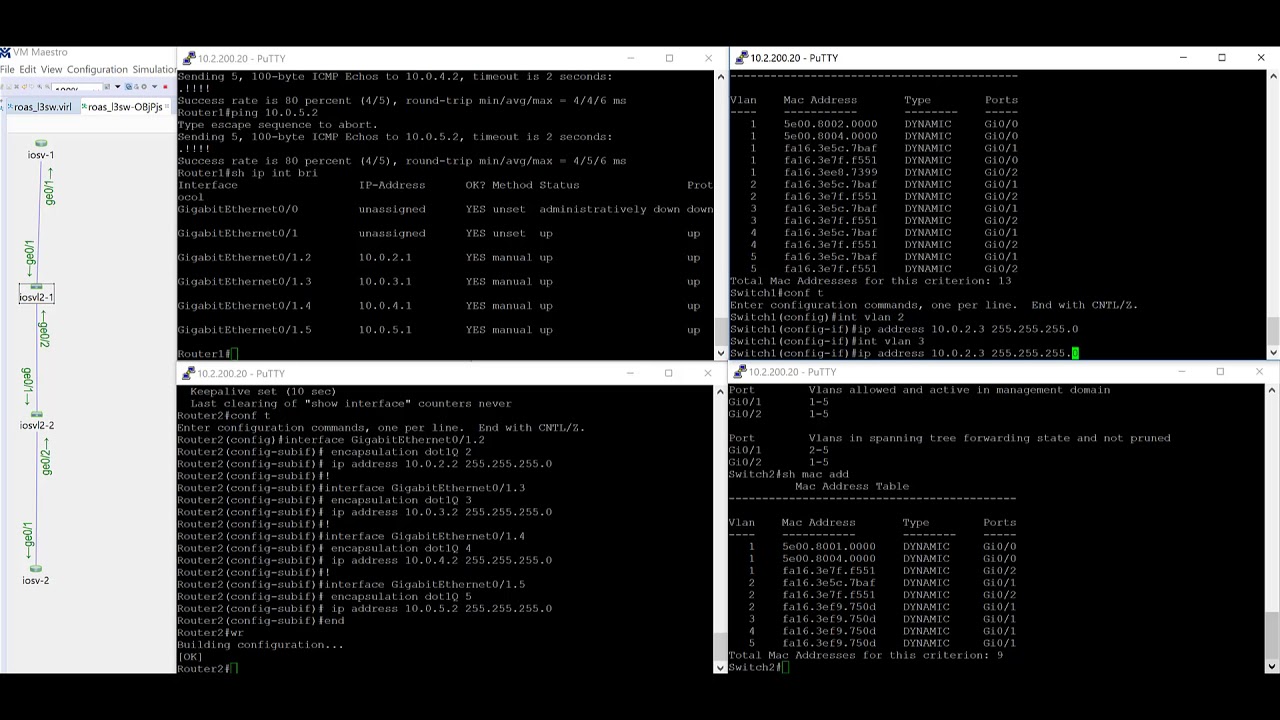Expand the toolbar dropdown arrow right of the zoom field
The width and height of the screenshot is (1280, 720).
pyautogui.click(x=117, y=88)
